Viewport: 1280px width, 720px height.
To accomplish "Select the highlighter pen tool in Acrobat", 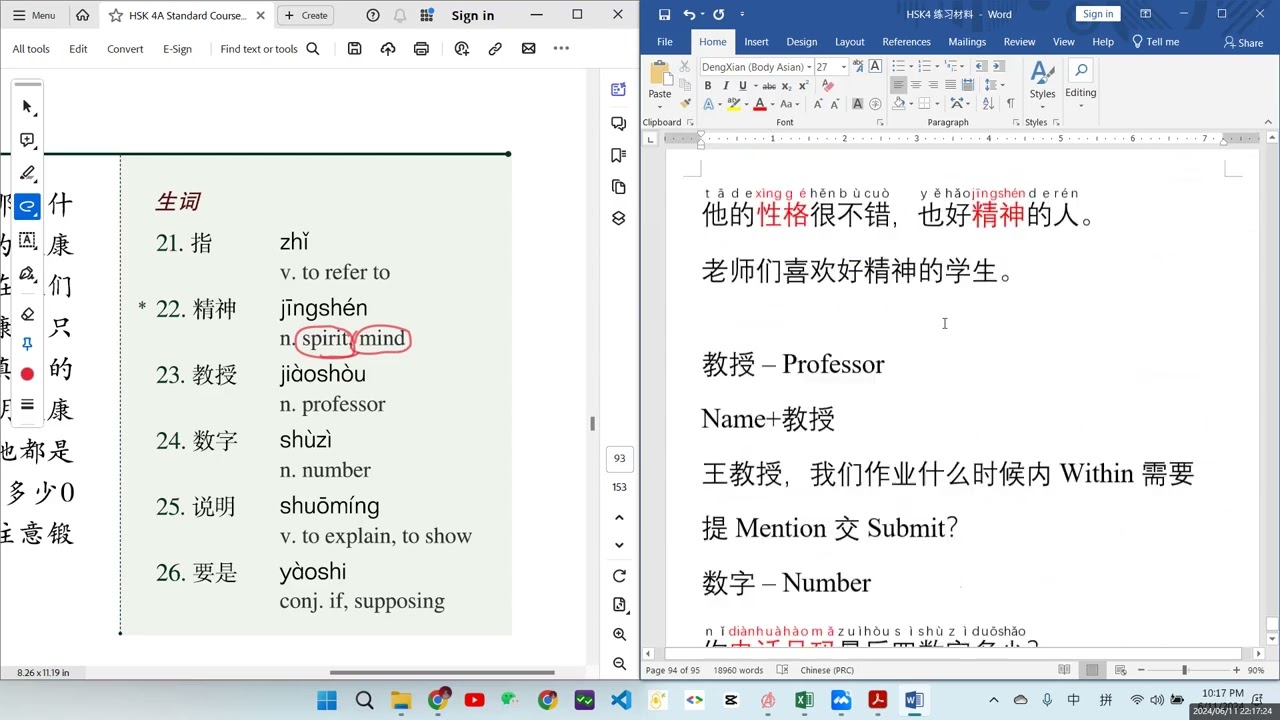I will coord(27,173).
